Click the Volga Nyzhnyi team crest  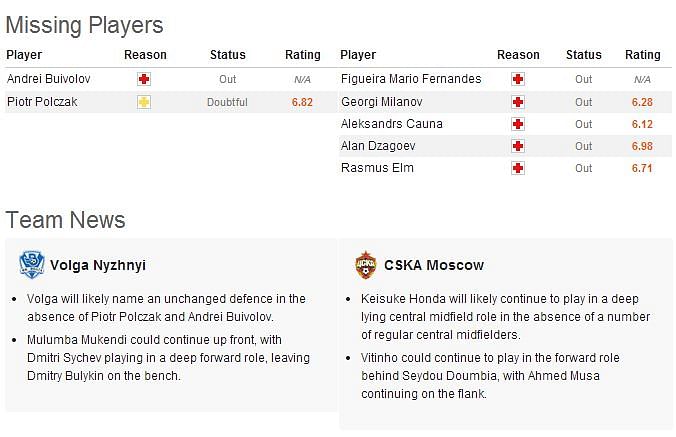pos(32,265)
